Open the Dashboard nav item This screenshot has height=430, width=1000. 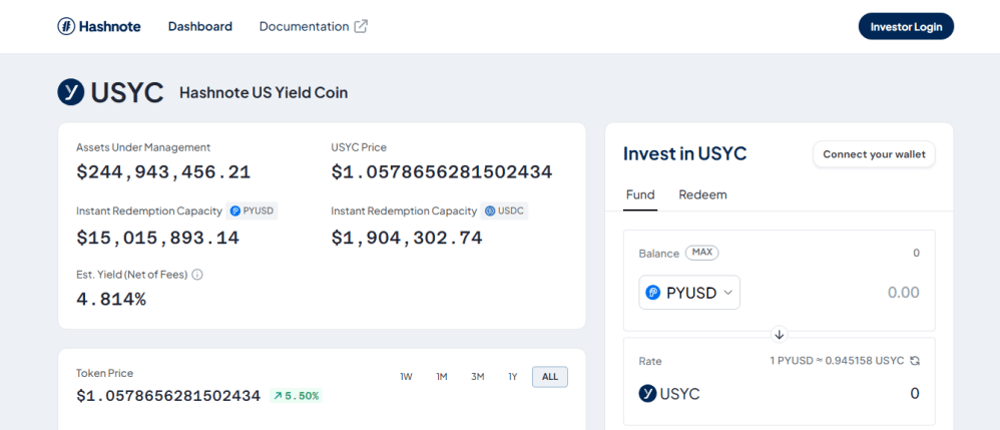[200, 26]
